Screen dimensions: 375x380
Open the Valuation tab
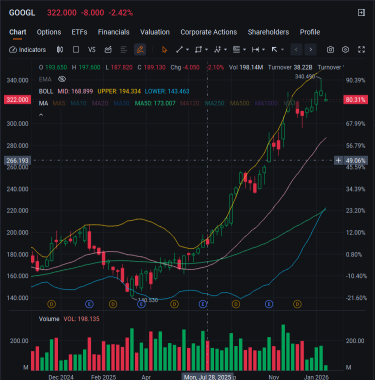155,32
